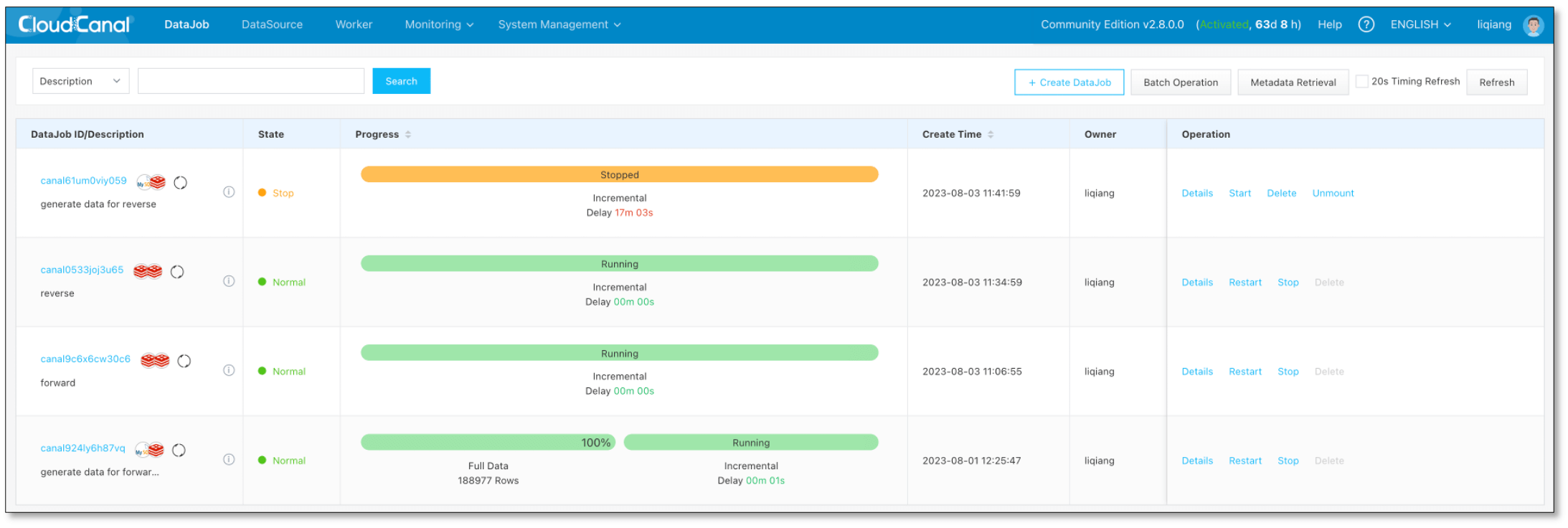This screenshot has height=528, width=1568.
Task: Click the circular sync icon for canal9c6x6cw30c6
Action: (184, 361)
